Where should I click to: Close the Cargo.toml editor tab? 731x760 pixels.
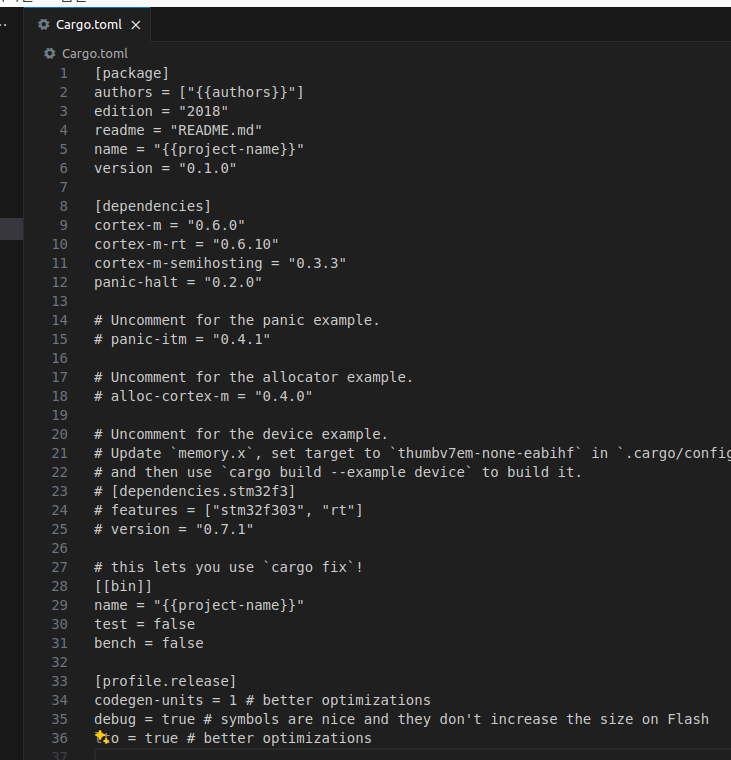coord(136,24)
